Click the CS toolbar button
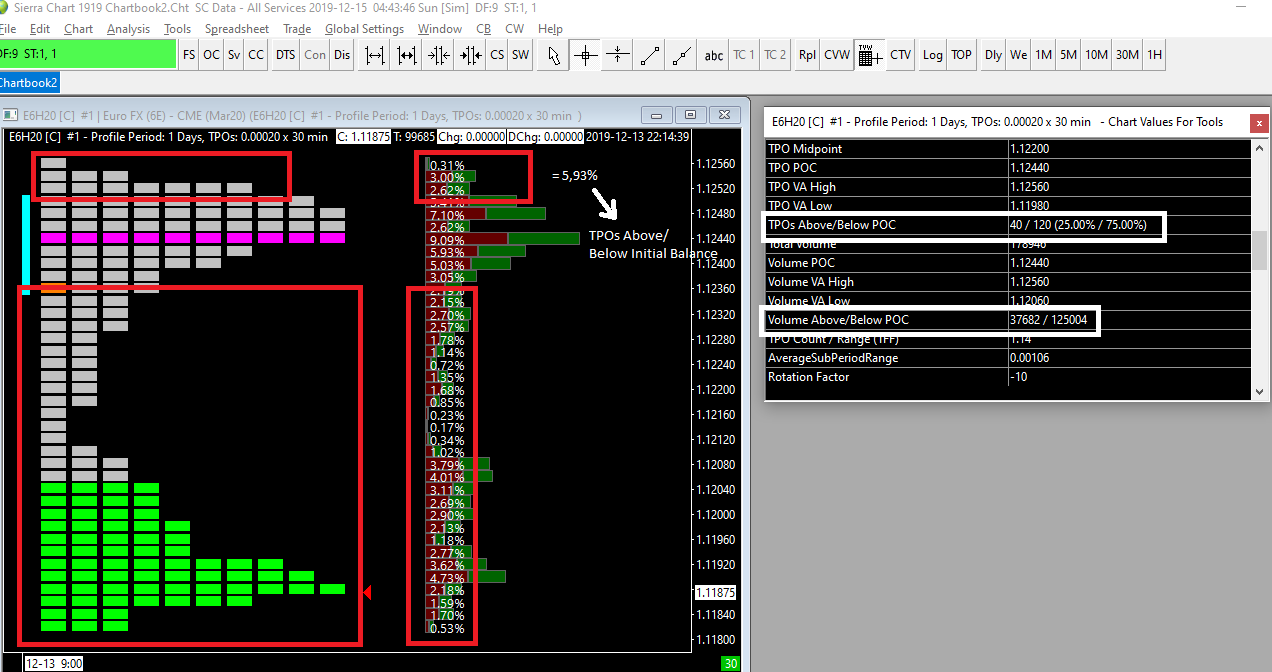 (x=497, y=55)
